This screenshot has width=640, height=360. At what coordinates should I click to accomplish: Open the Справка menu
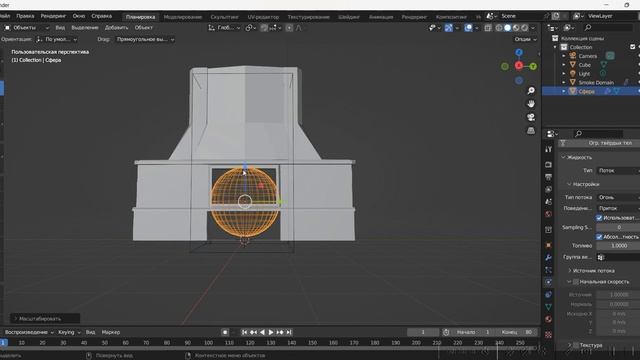point(102,16)
